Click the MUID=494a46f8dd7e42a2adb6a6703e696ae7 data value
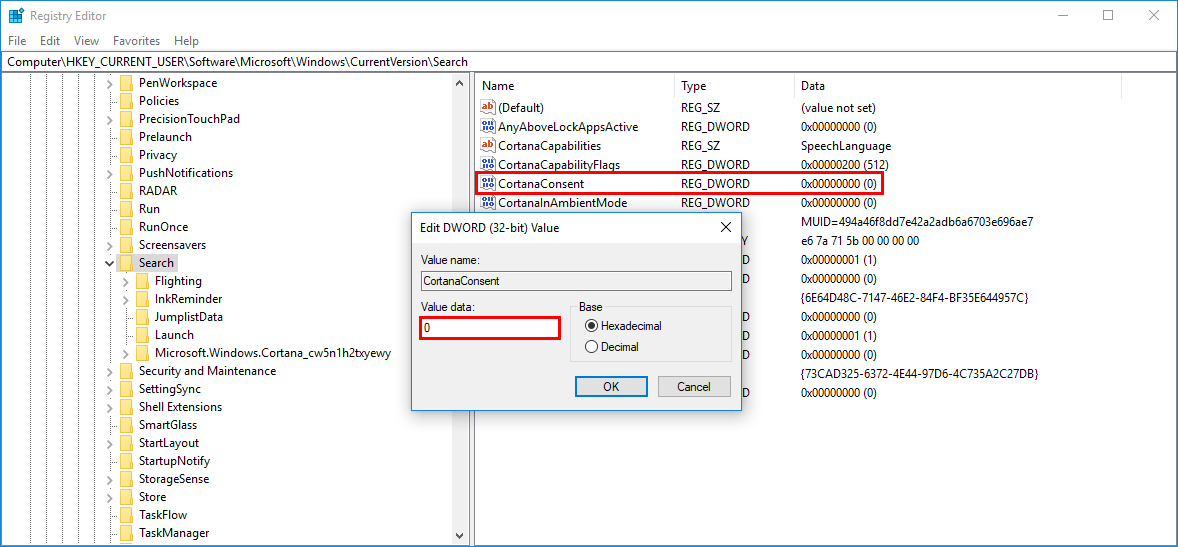This screenshot has width=1178, height=547. 917,222
